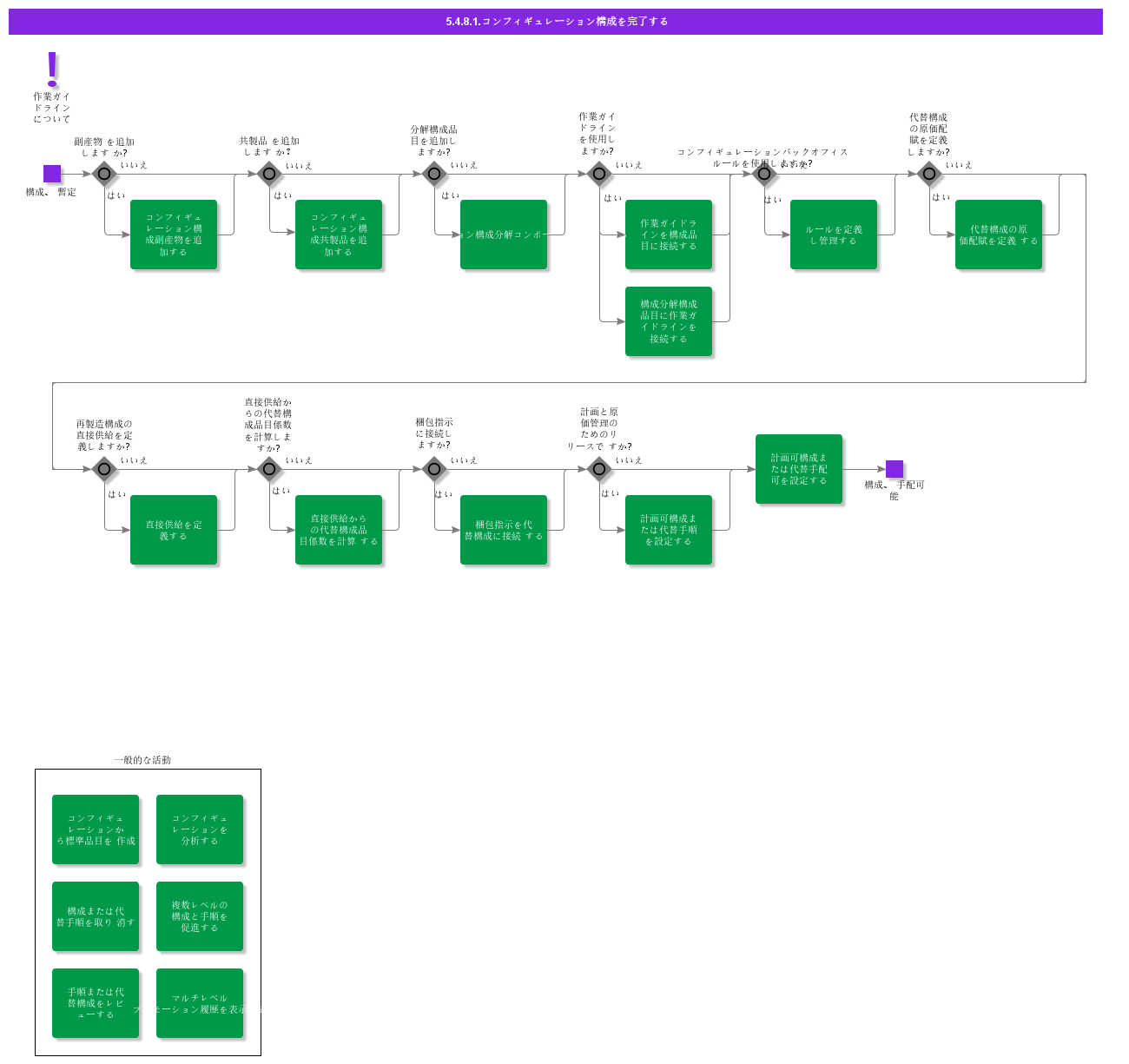
Task: Click the title banner 5.4.8.1.コンフィギュレーション構成を完了する
Action: click(x=556, y=22)
